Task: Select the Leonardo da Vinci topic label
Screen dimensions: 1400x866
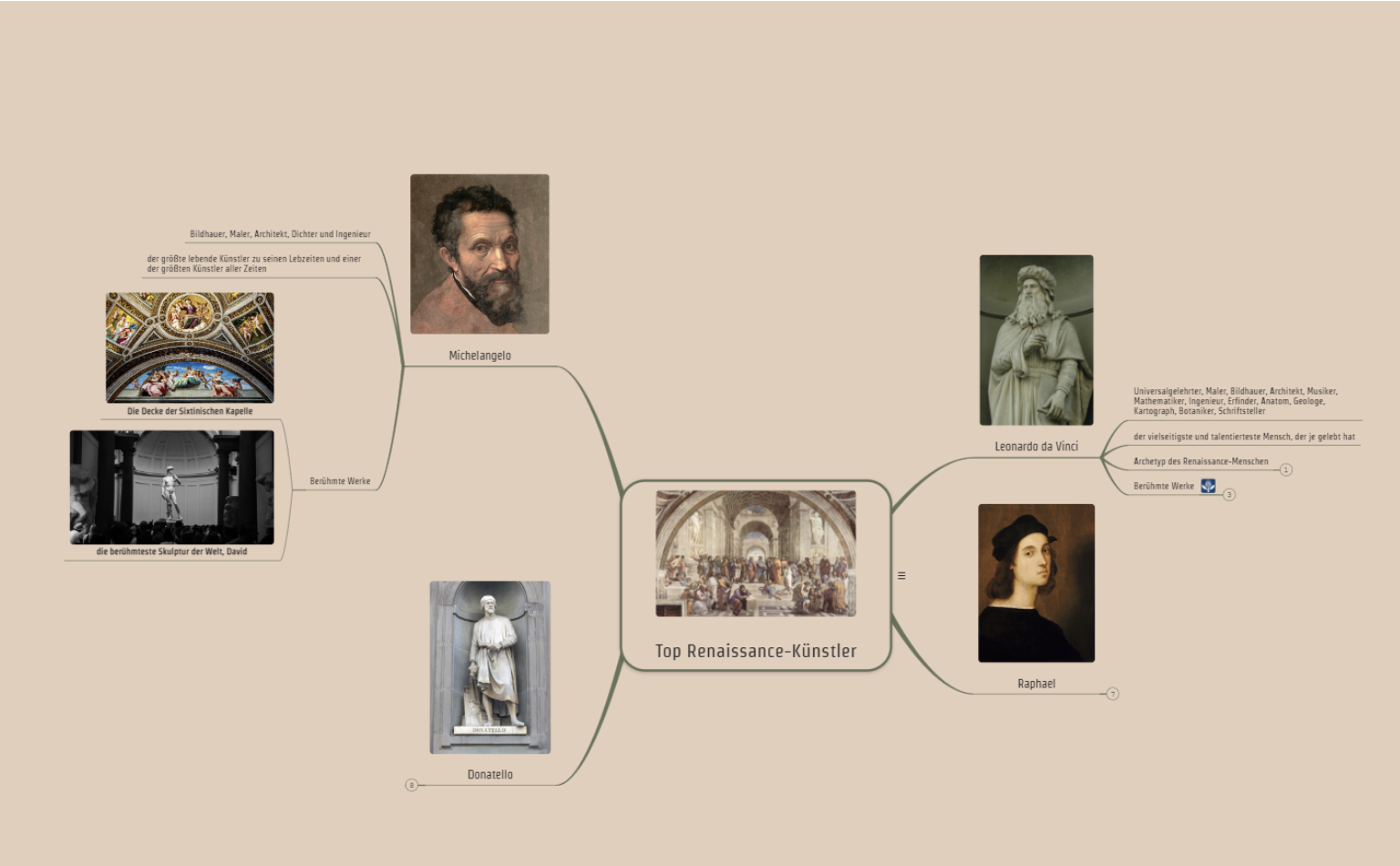Action: [1036, 447]
